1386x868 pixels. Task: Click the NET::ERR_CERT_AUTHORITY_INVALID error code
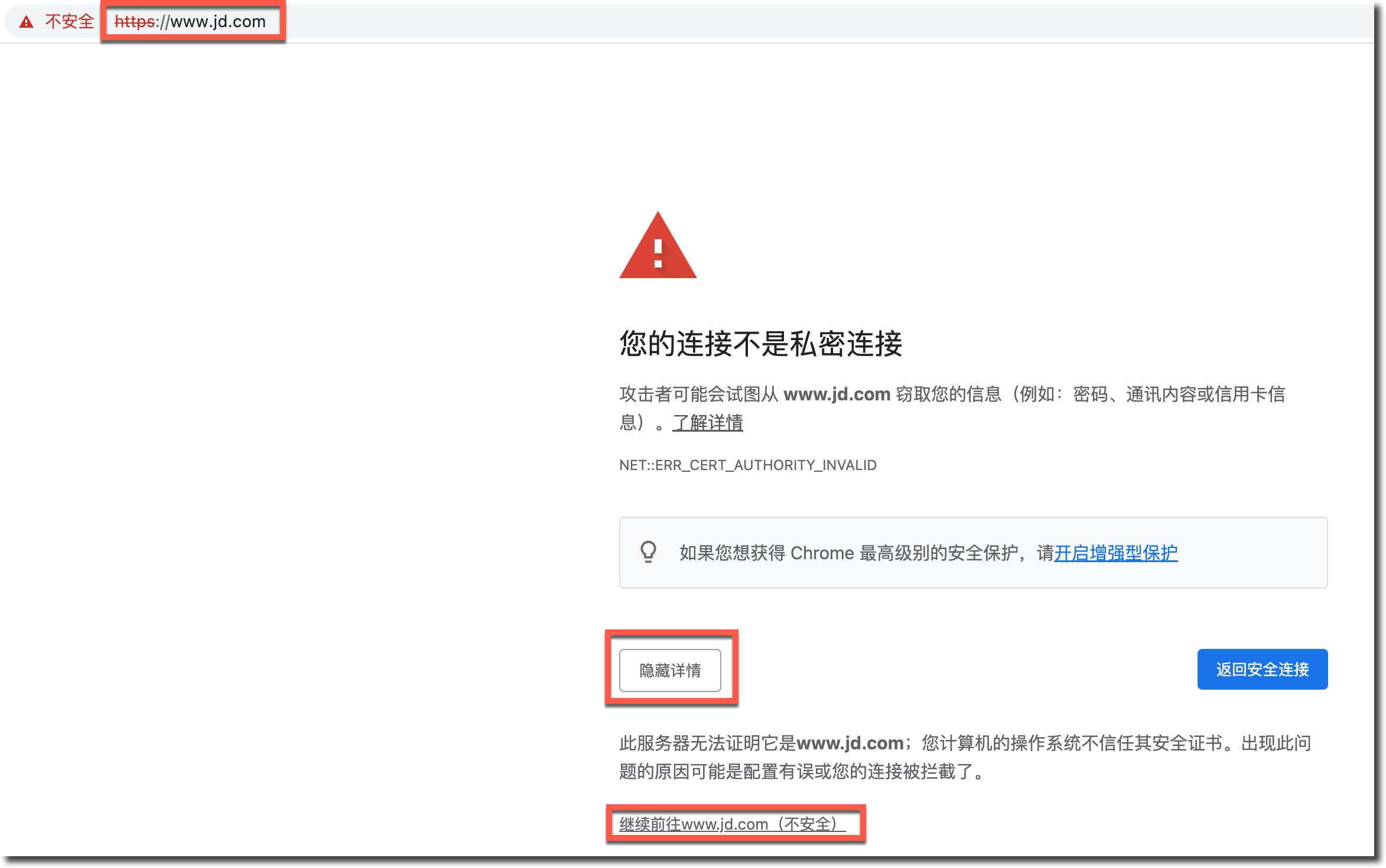click(747, 465)
